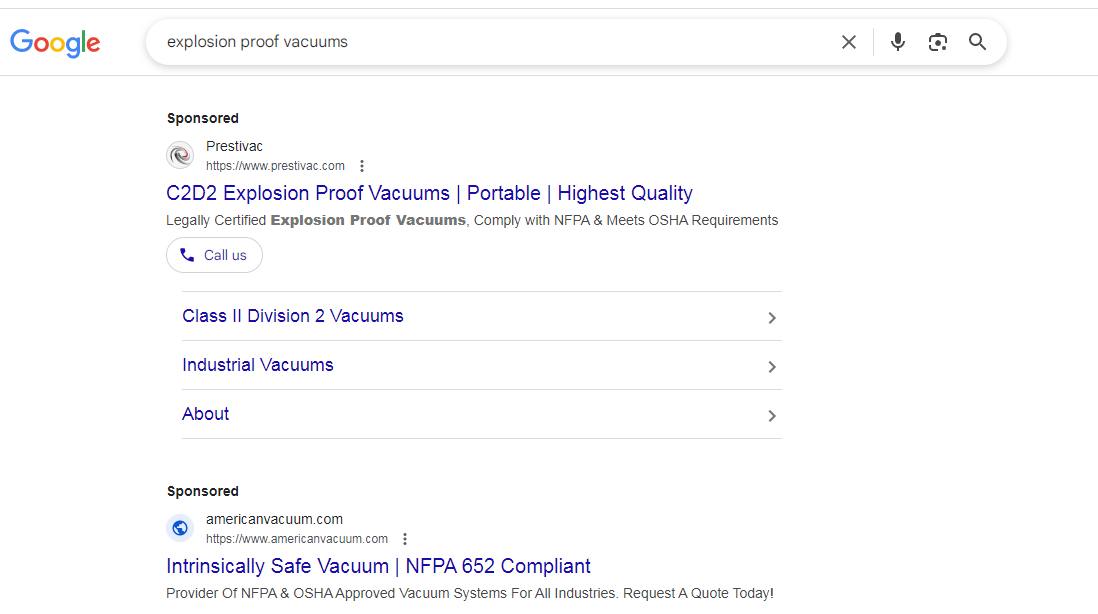Viewport: 1098px width, 614px height.
Task: Go to Industrial Vacuums sitelink
Action: [x=257, y=365]
